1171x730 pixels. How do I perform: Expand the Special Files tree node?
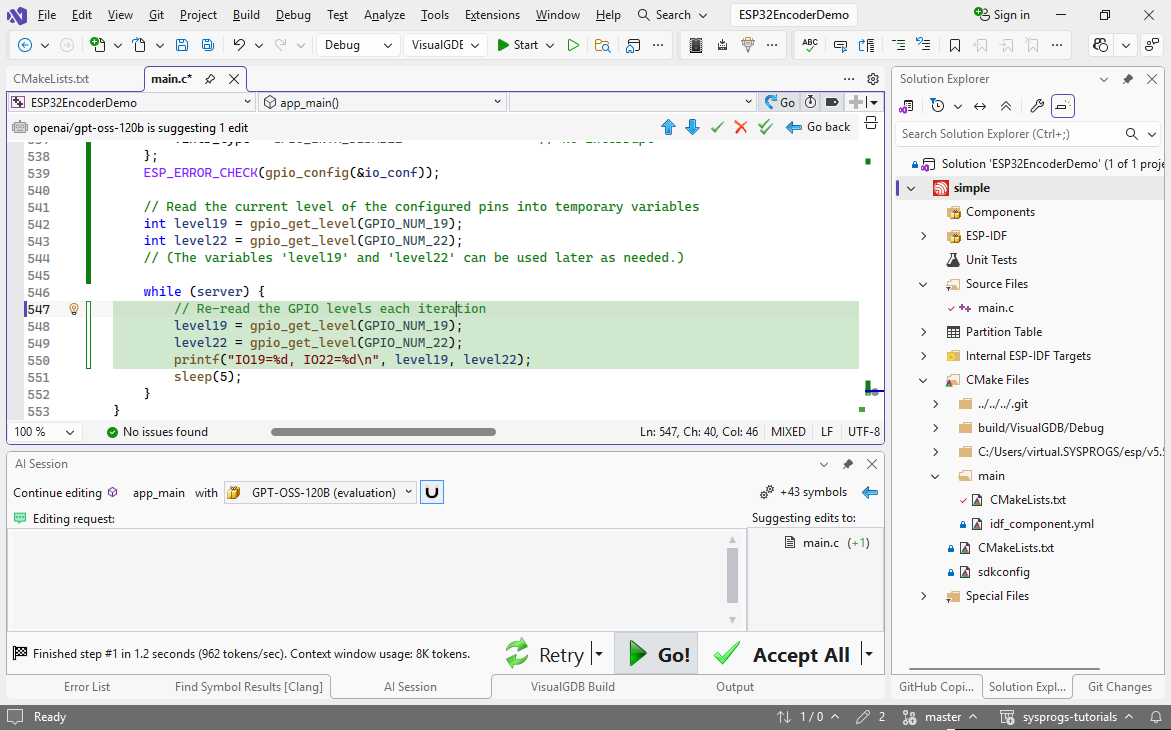[924, 596]
